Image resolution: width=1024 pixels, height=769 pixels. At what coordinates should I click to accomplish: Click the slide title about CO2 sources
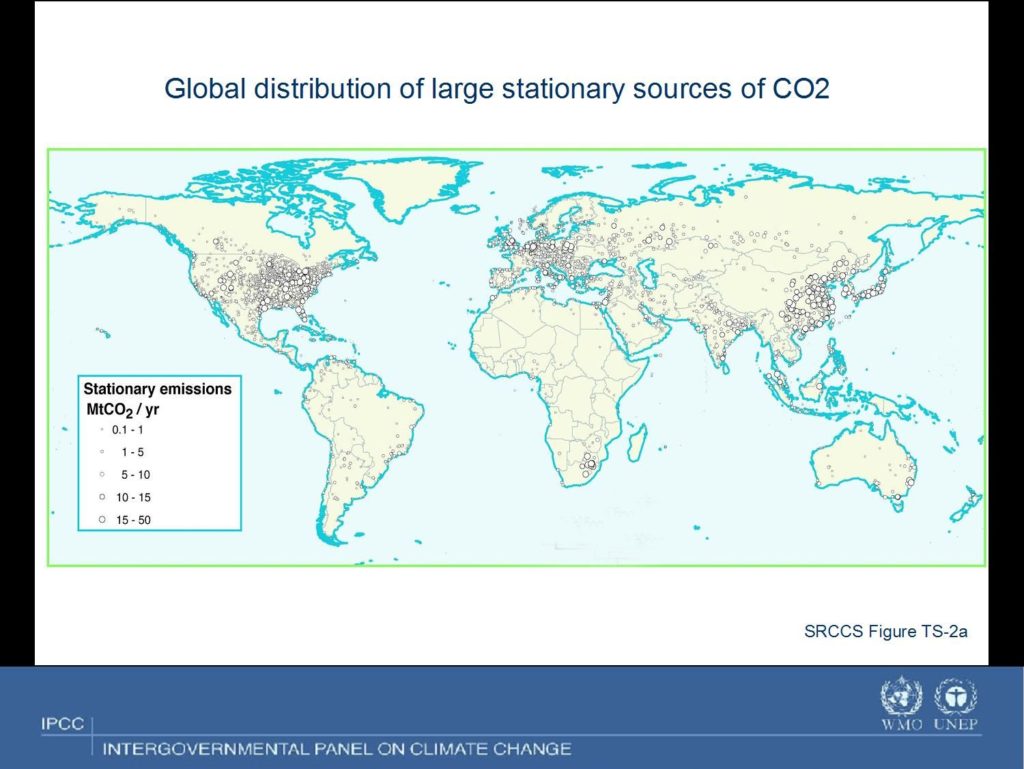point(497,89)
